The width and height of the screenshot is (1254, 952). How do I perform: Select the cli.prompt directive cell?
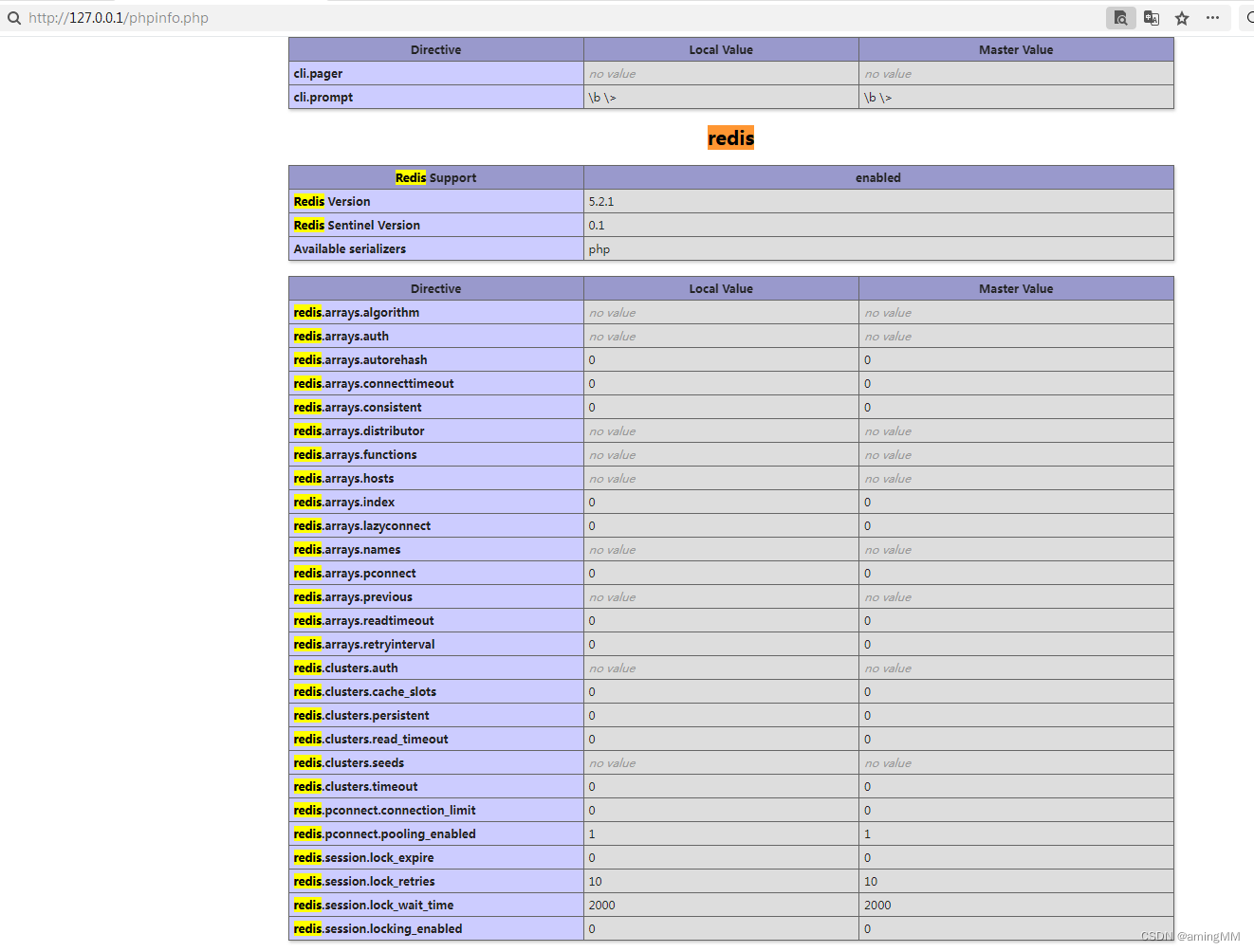coord(436,98)
